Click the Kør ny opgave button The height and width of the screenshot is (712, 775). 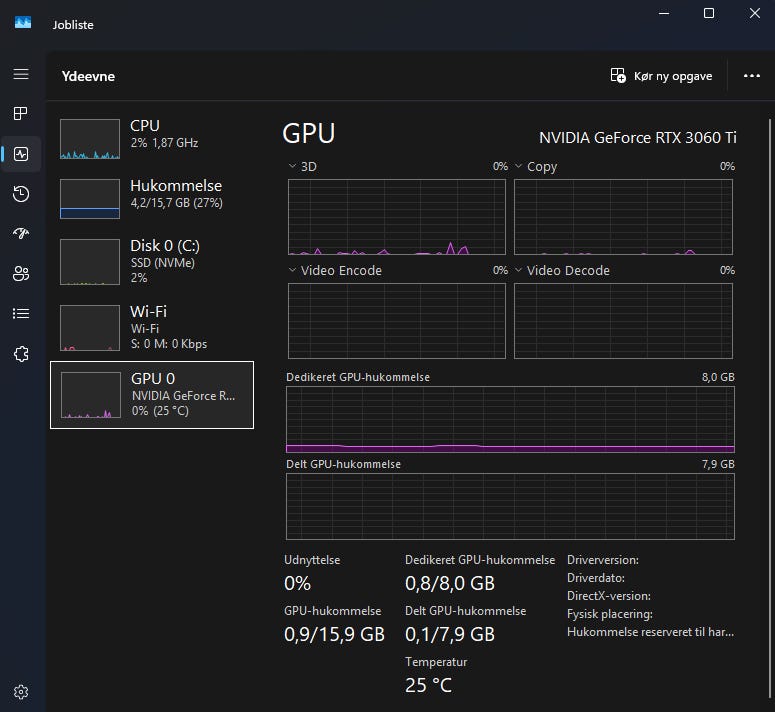661,76
